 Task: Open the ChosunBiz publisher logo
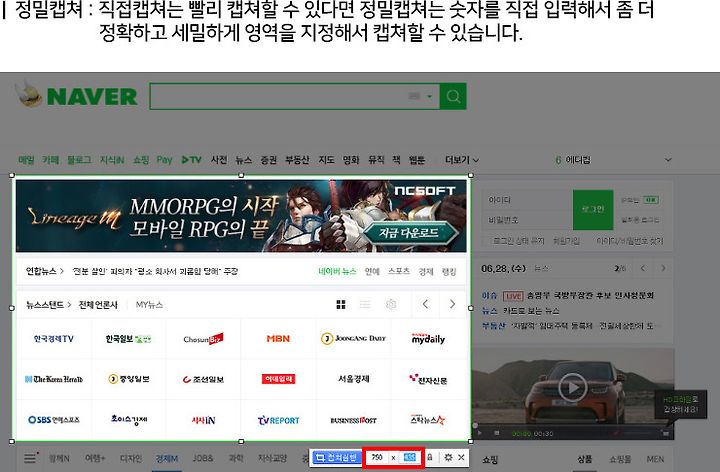[x=203, y=339]
